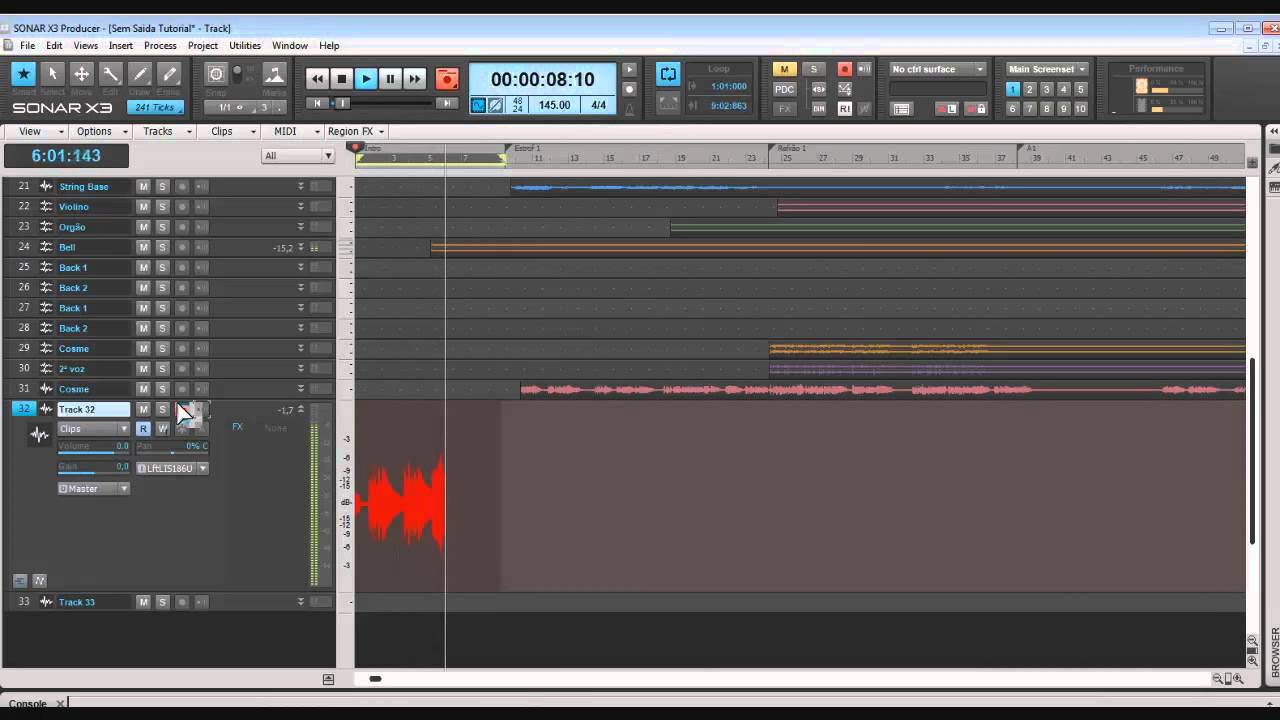Toggle the PDC override button
The image size is (1280, 720).
click(784, 89)
